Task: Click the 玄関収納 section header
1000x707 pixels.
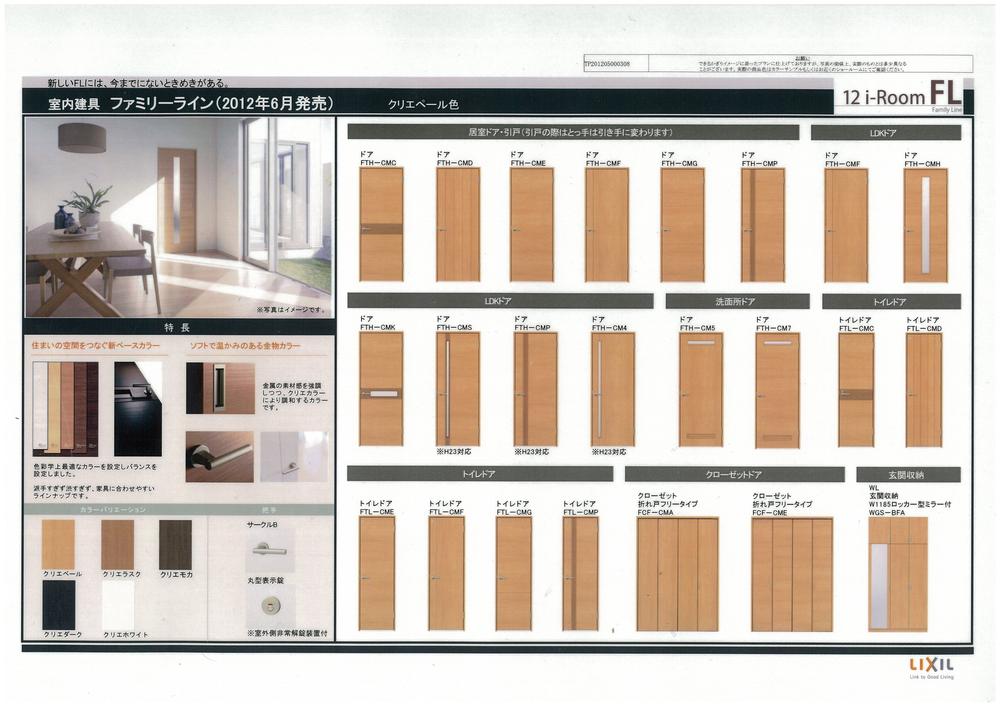Action: click(908, 474)
